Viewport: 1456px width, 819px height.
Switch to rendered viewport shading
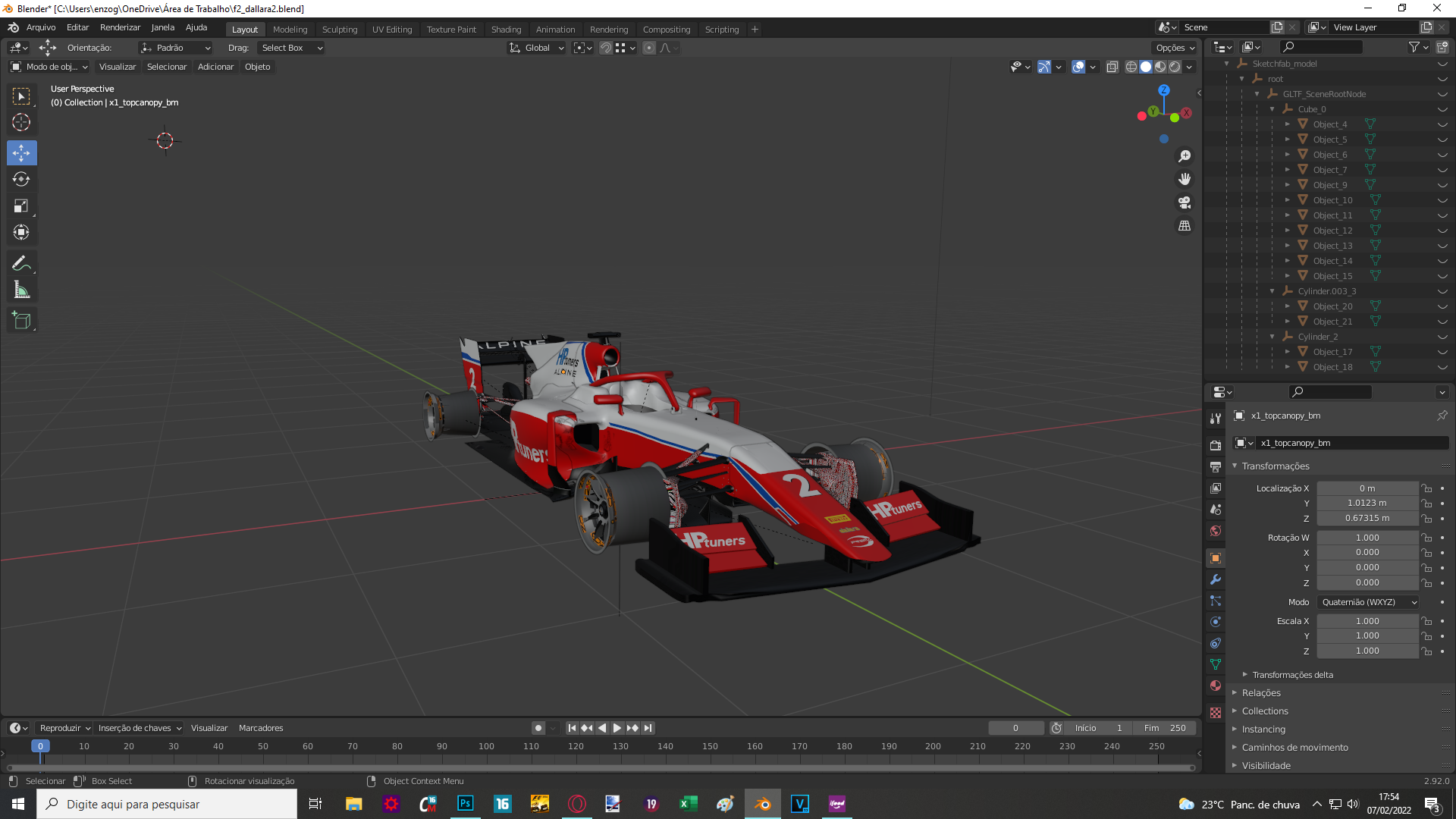(1175, 67)
